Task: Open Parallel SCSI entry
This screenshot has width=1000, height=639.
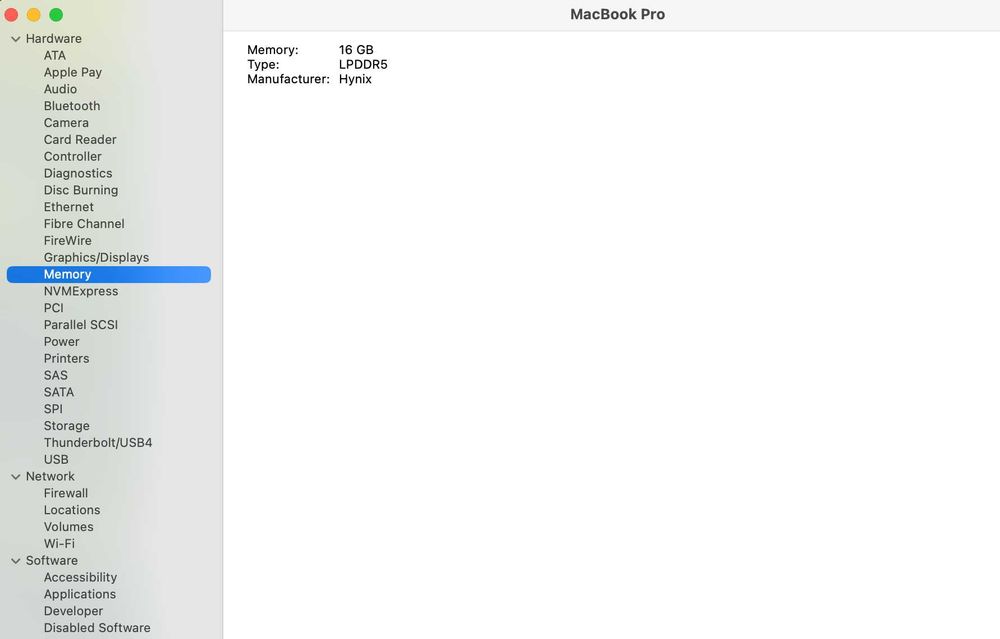Action: point(80,325)
